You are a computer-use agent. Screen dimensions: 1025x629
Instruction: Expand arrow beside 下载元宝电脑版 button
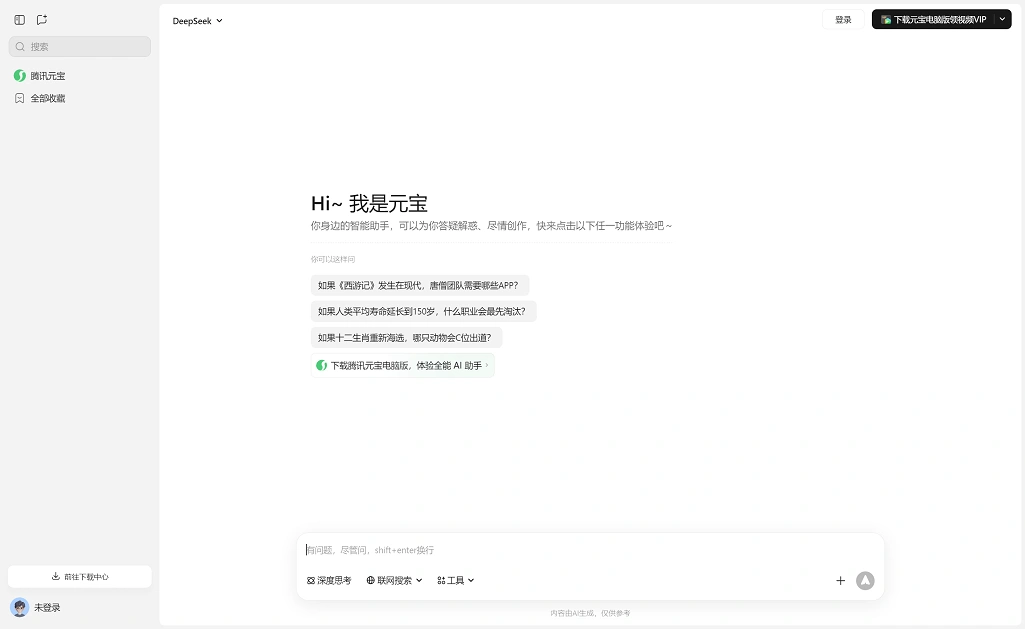pos(1003,19)
